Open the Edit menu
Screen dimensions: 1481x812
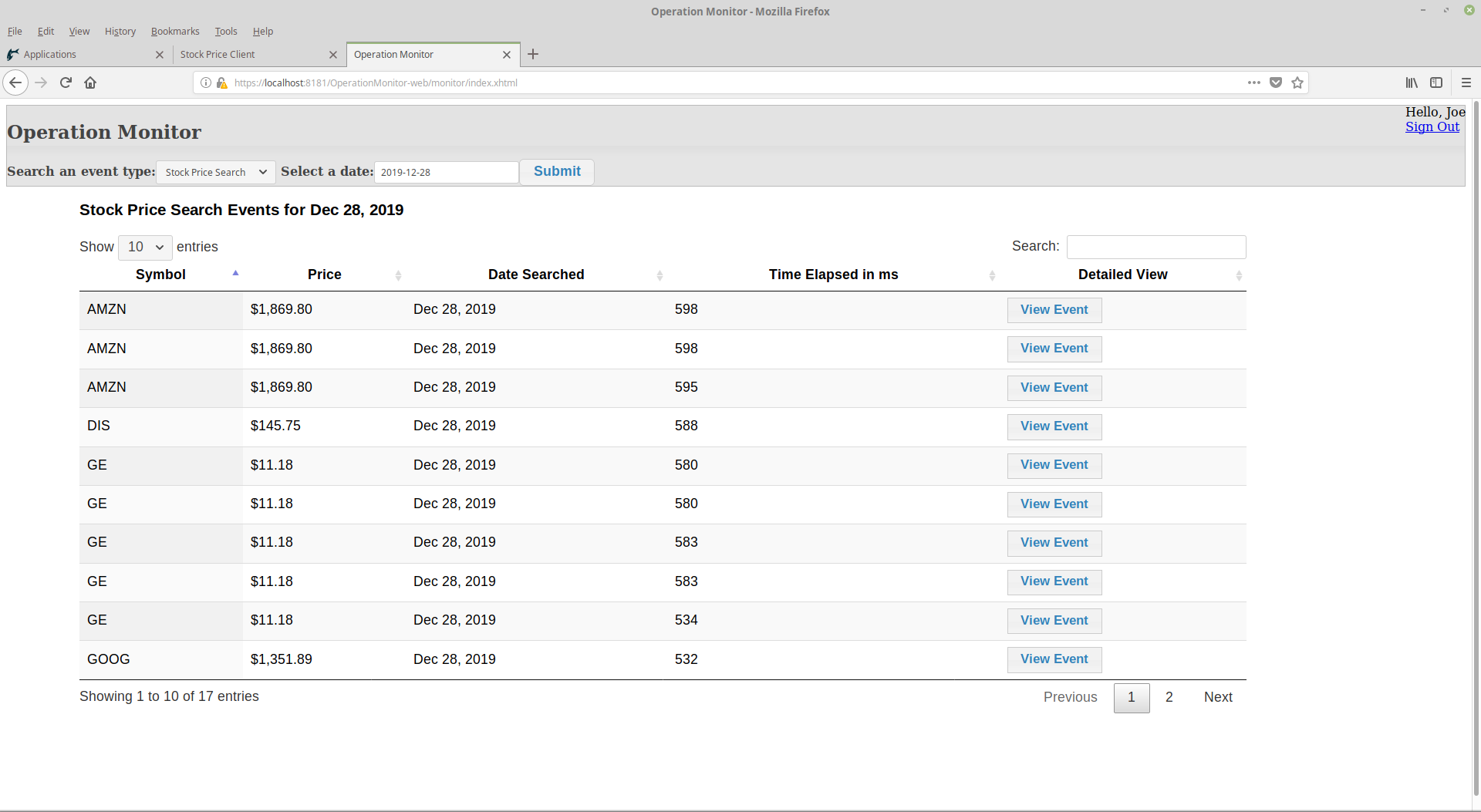click(46, 32)
